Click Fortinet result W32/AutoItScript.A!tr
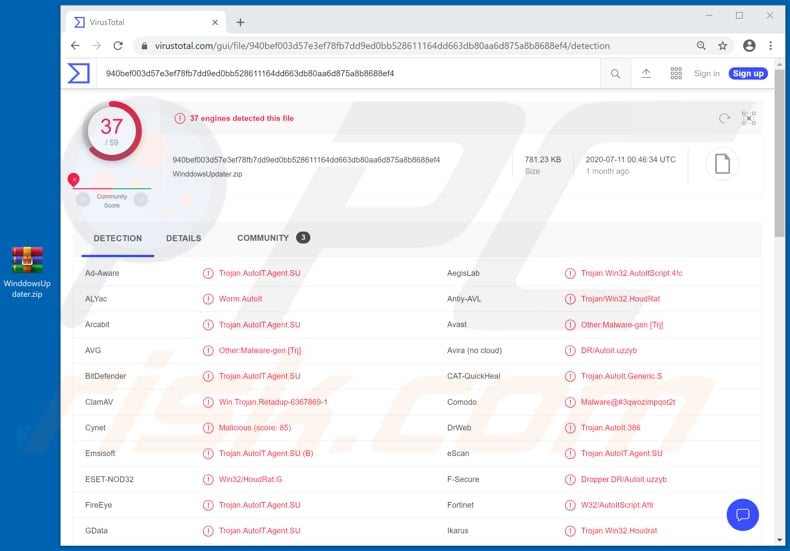 coord(617,505)
